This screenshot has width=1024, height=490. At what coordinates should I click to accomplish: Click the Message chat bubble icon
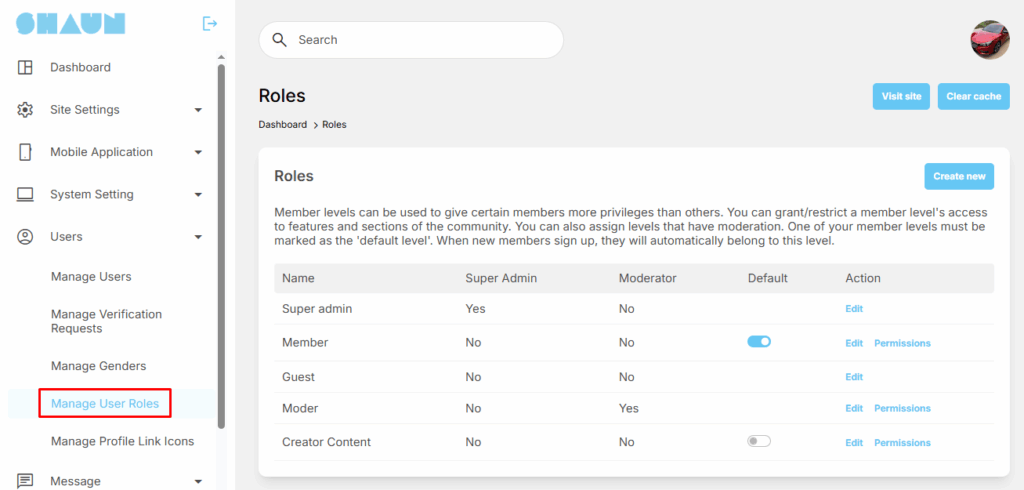[26, 481]
